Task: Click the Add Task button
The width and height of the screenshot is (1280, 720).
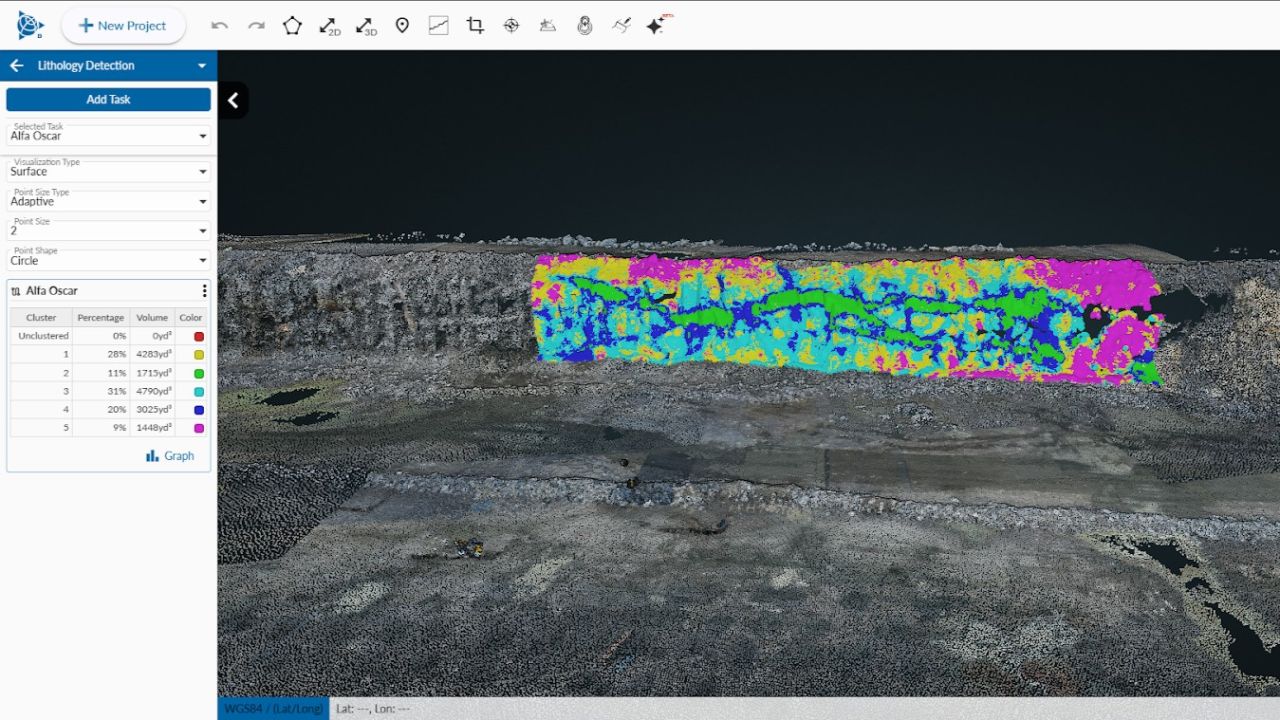Action: click(x=108, y=100)
